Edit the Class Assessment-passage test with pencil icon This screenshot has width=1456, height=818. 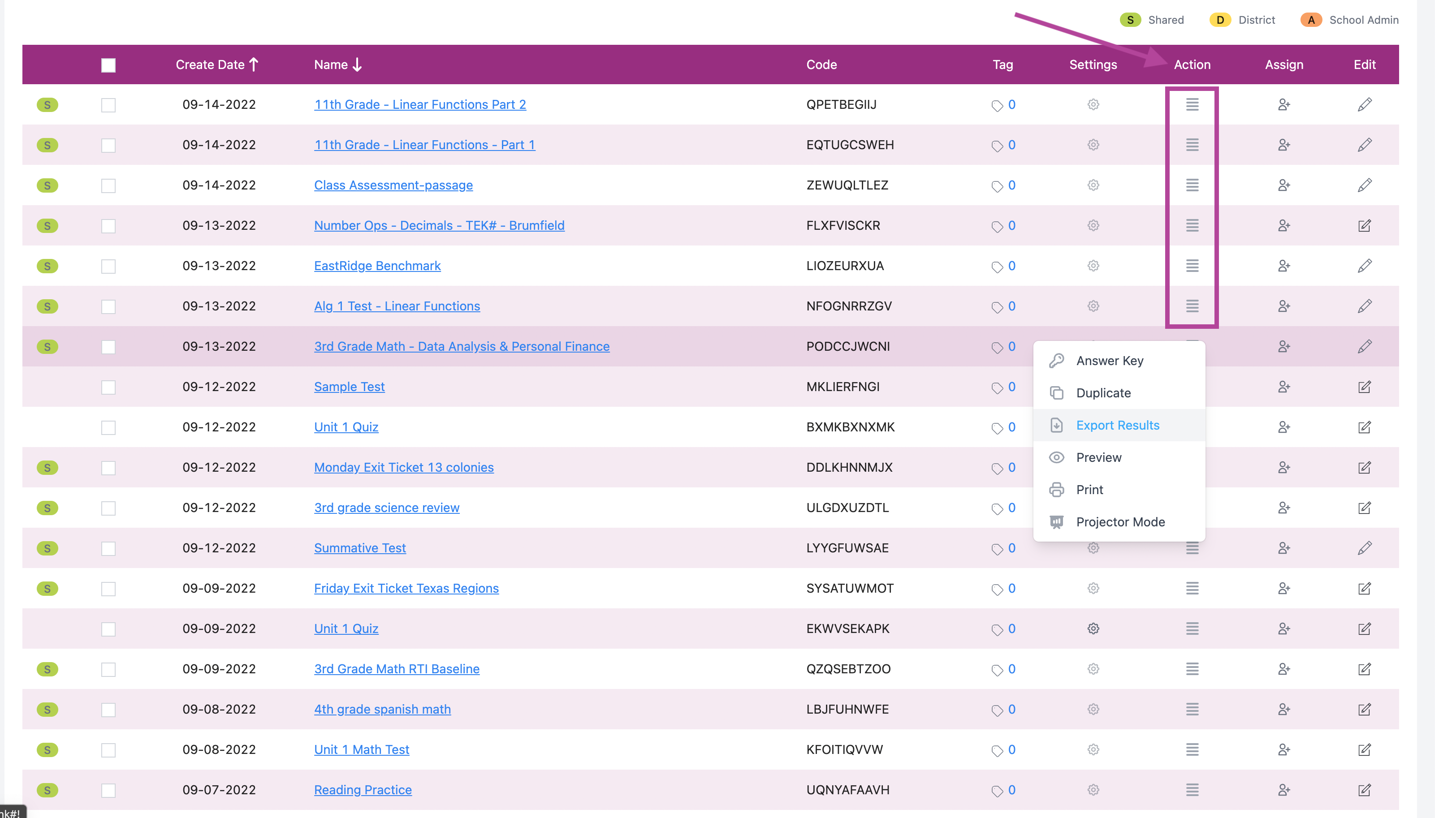click(1365, 185)
